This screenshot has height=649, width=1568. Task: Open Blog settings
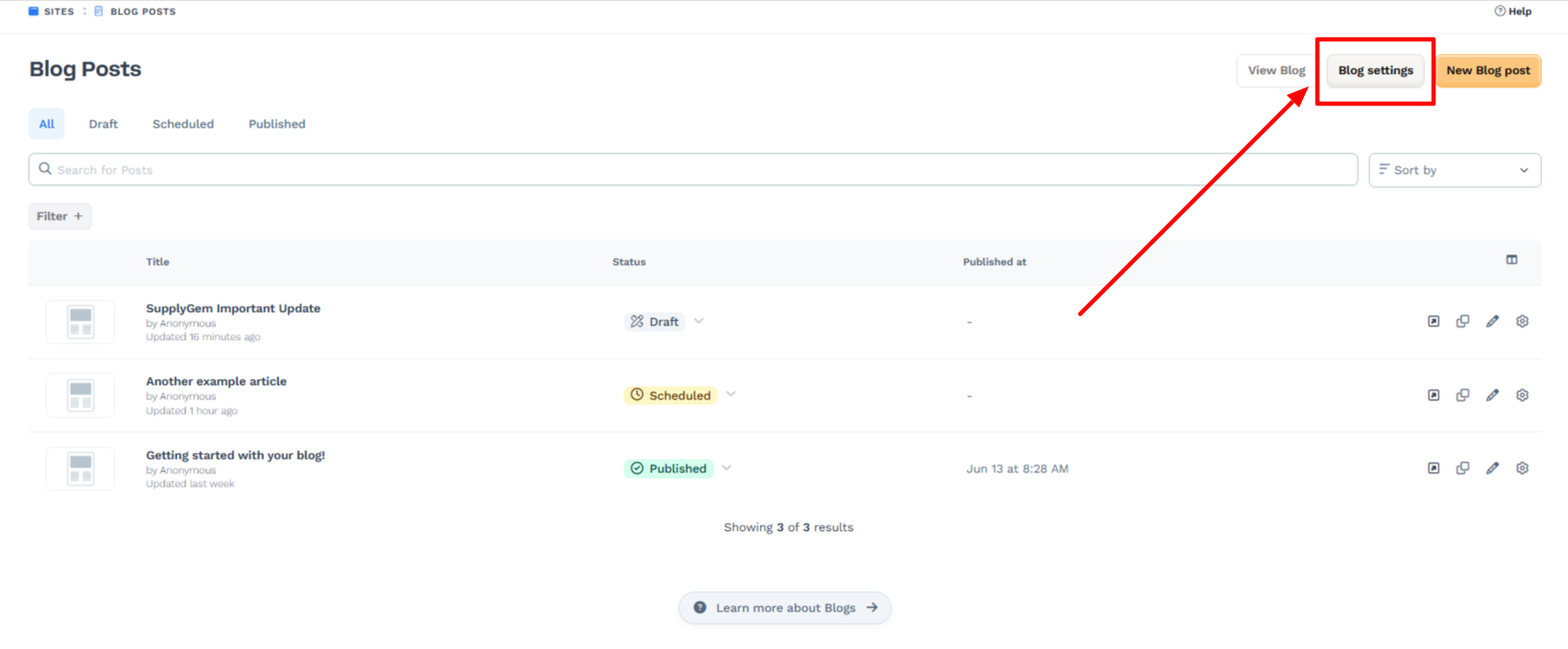(1375, 70)
